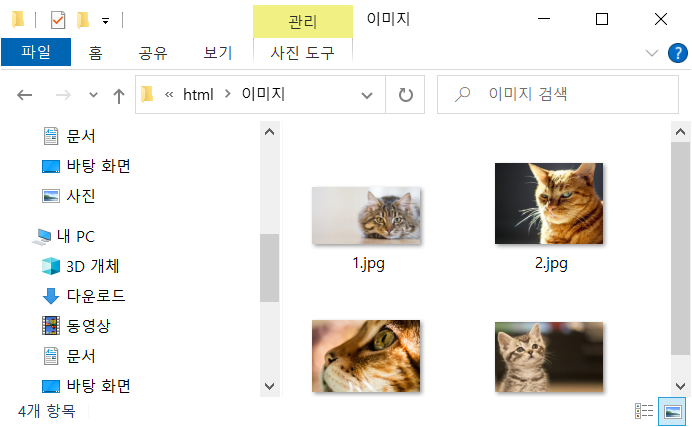Select the first 바탕 화면 item in navigation pane

[x=86, y=166]
